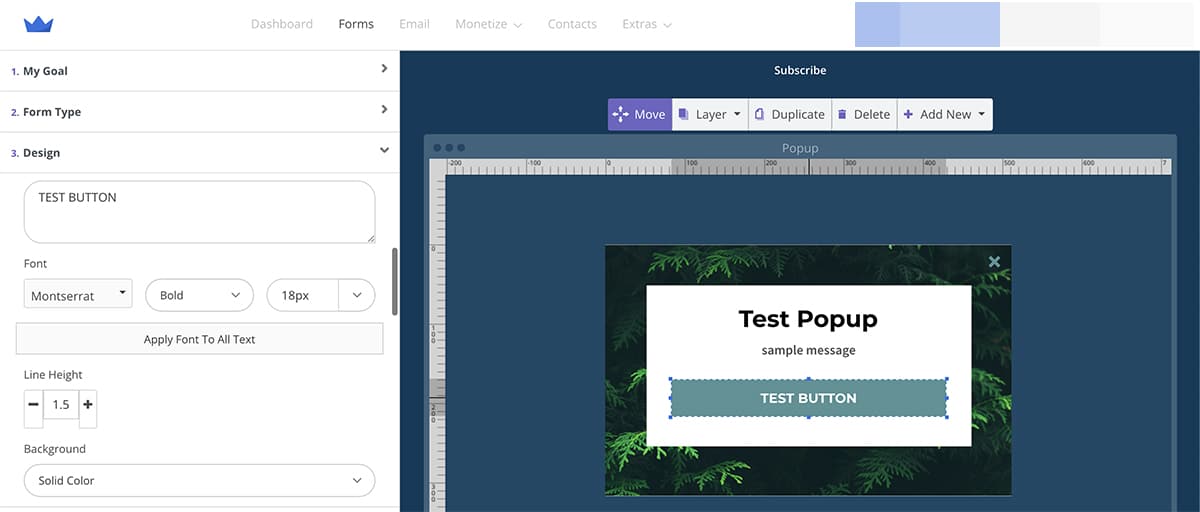The height and width of the screenshot is (512, 1200).
Task: Open the font size dropdown arrow
Action: pyautogui.click(x=357, y=295)
